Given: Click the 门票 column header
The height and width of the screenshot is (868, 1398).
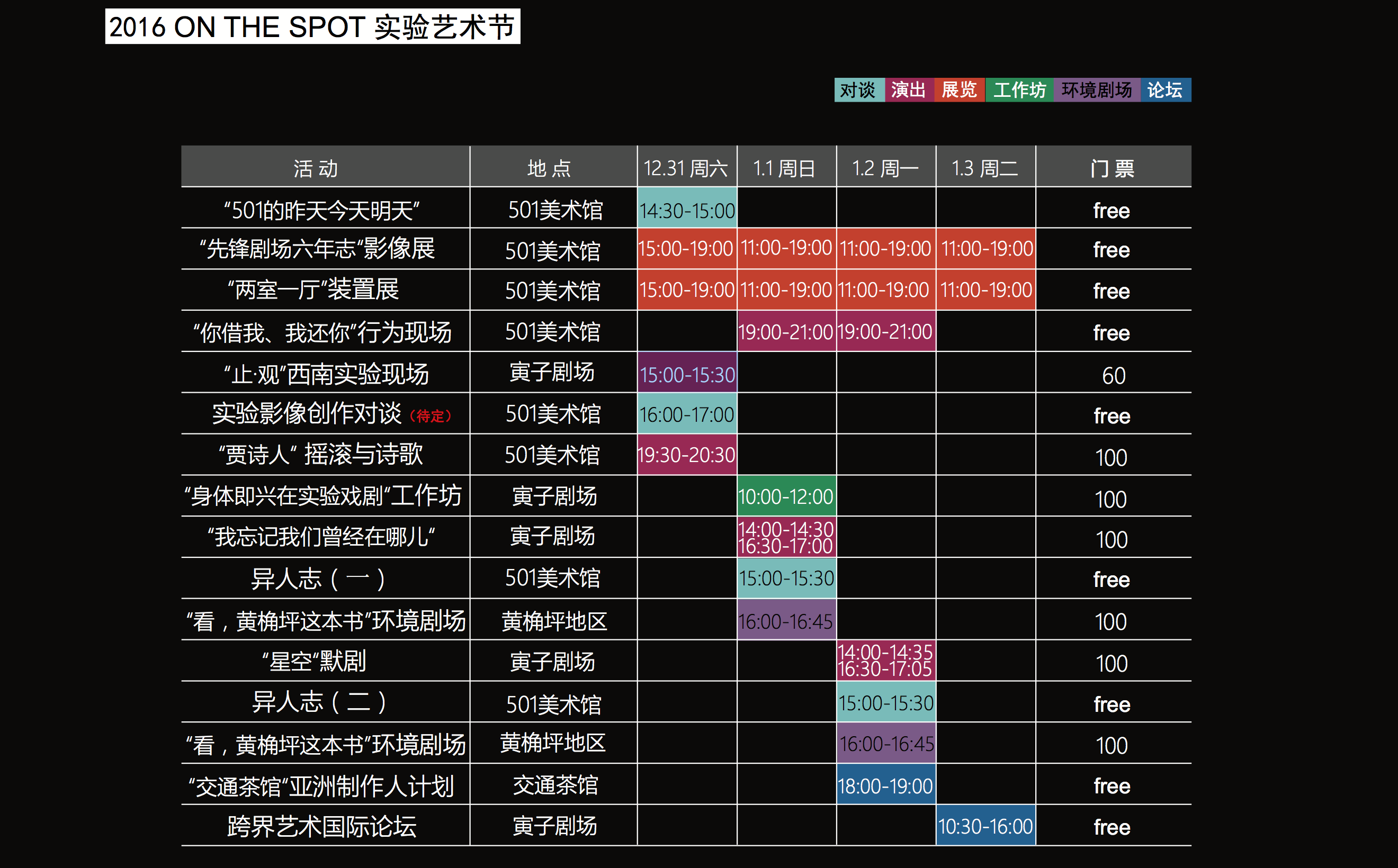Looking at the screenshot, I should [1114, 167].
